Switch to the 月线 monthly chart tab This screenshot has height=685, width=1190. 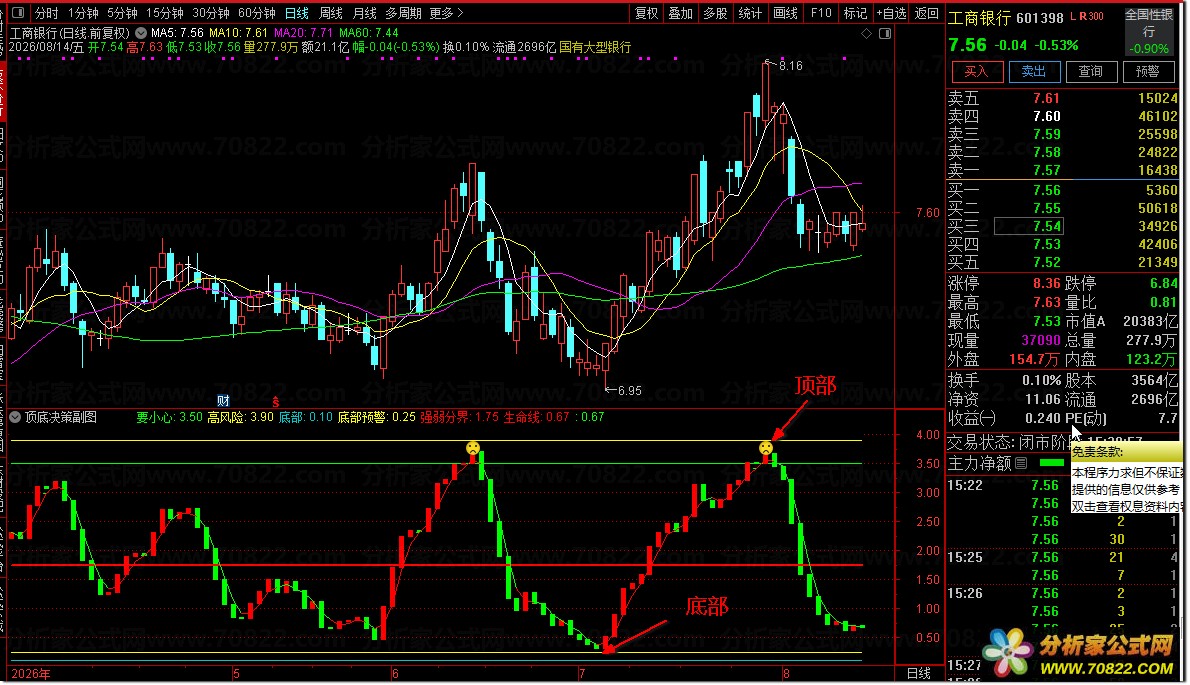pos(364,13)
